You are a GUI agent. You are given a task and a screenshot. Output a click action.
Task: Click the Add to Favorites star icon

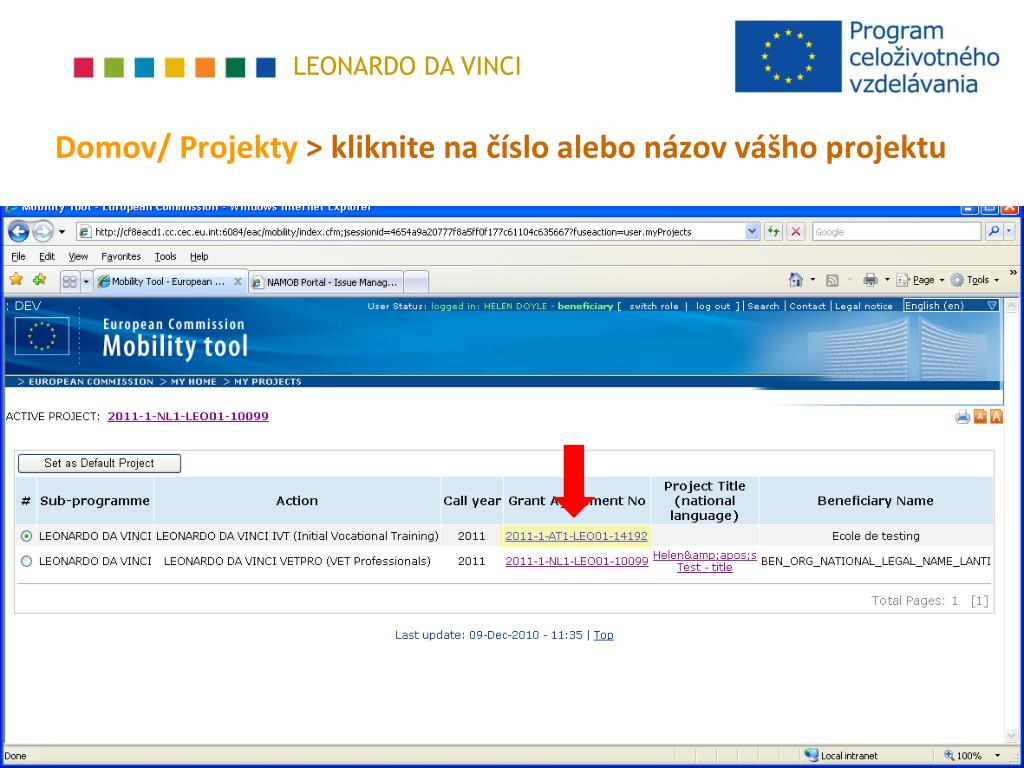[40, 280]
